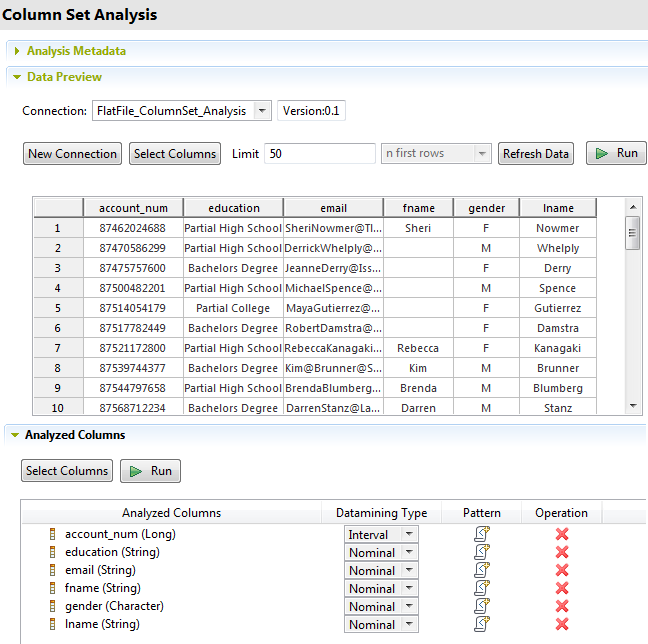Delete the education column via red X
Screen dimensions: 648x644
pyautogui.click(x=562, y=552)
